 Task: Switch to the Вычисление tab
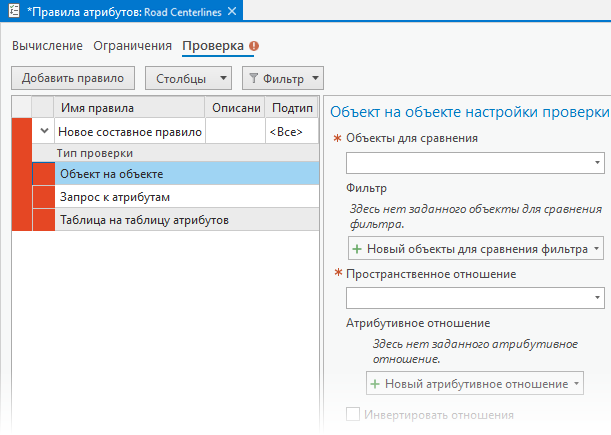click(x=47, y=46)
